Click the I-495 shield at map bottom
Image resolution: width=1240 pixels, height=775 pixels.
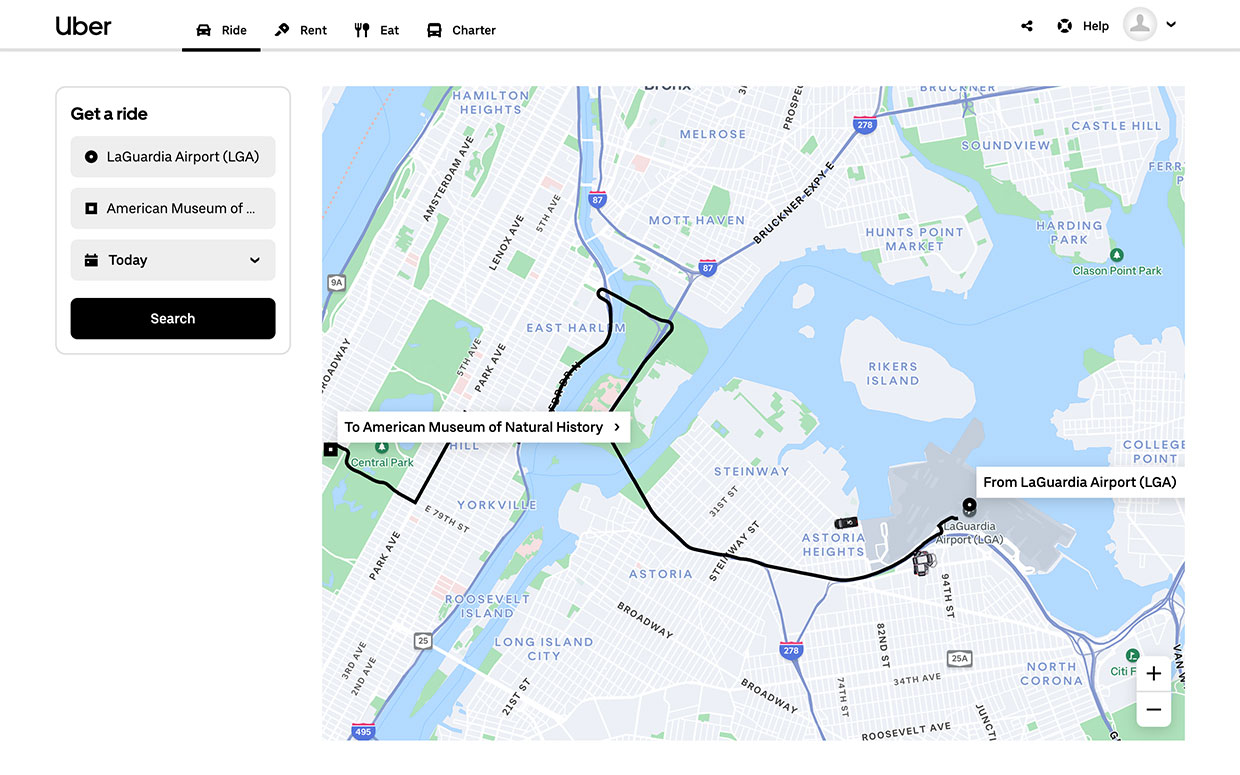pyautogui.click(x=363, y=732)
